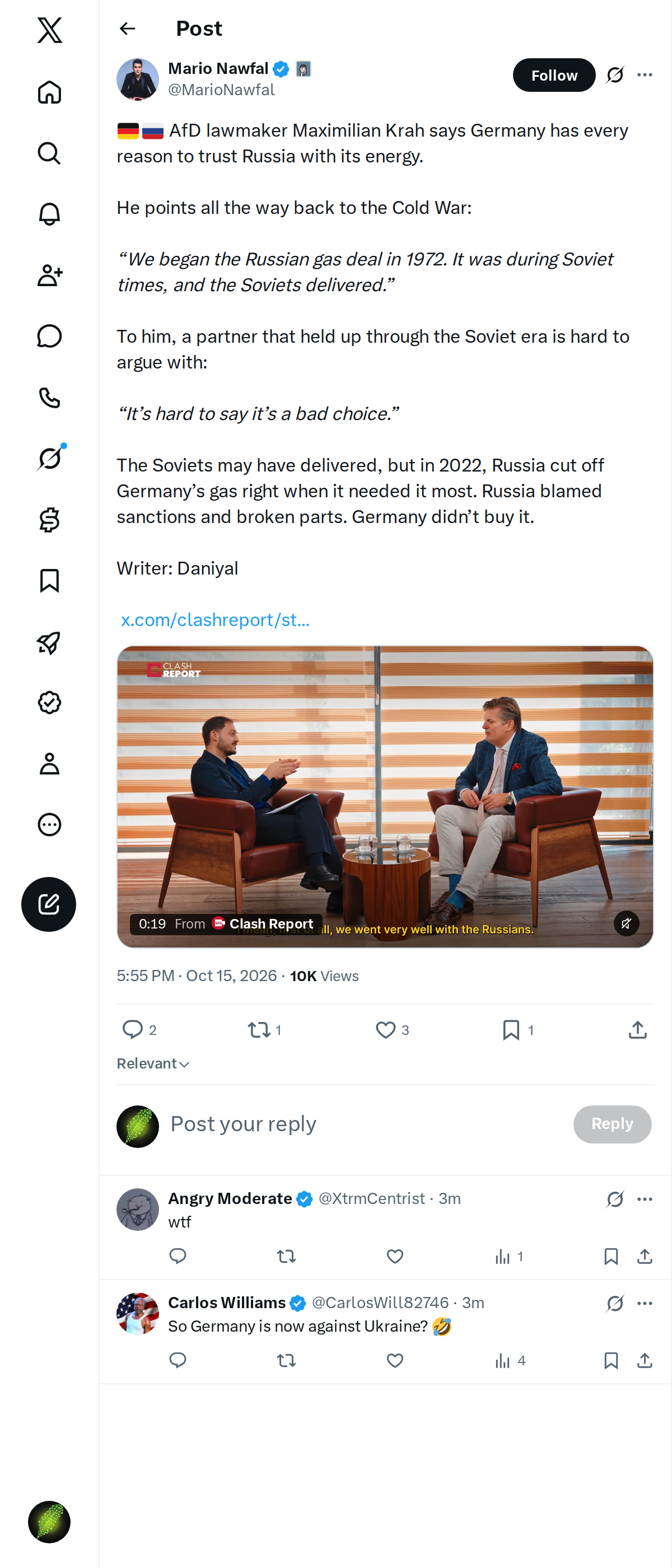
Task: Open more options on Mario Nawfal's post
Action: tap(645, 75)
